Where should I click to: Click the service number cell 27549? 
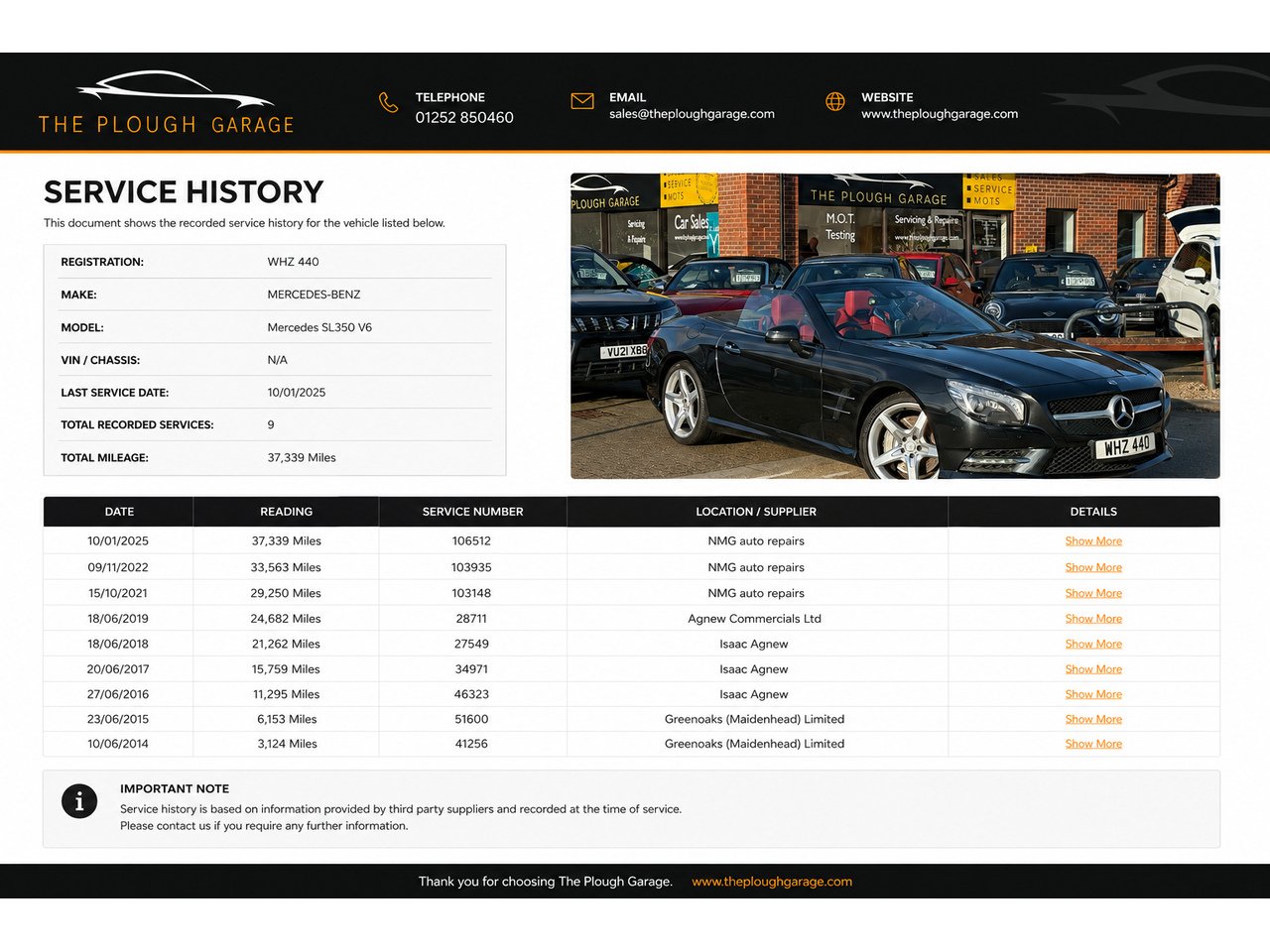(471, 644)
